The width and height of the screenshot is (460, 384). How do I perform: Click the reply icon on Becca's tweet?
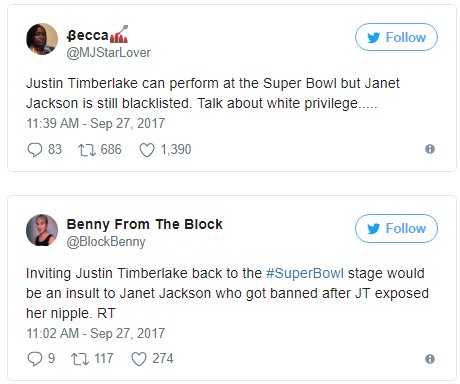[35, 150]
